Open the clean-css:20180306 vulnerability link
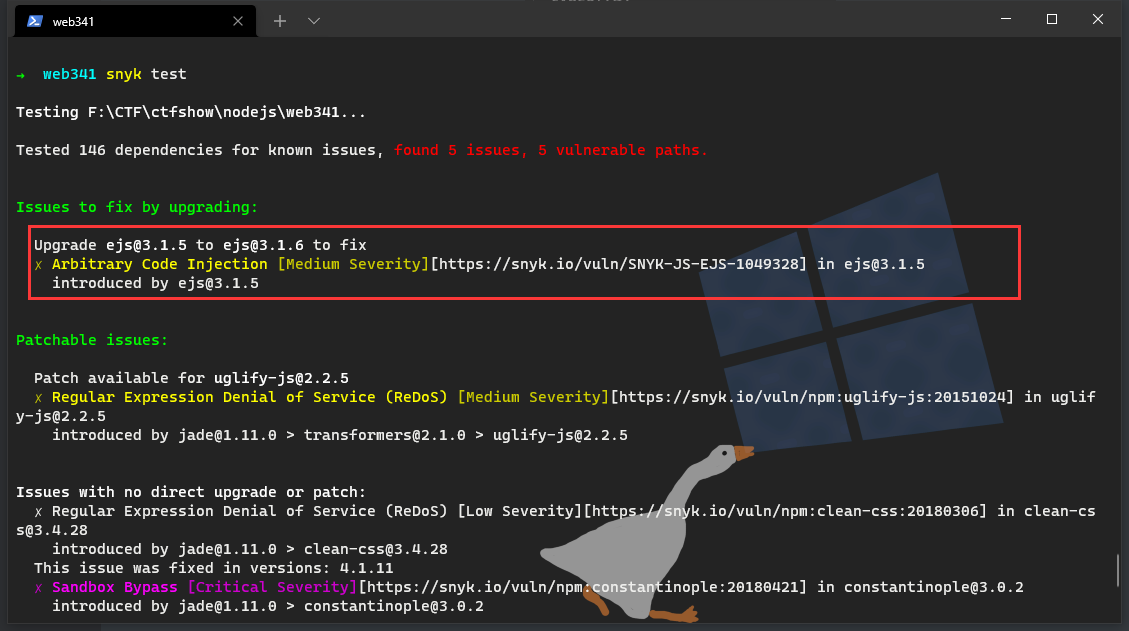This screenshot has width=1129, height=631. (785, 511)
